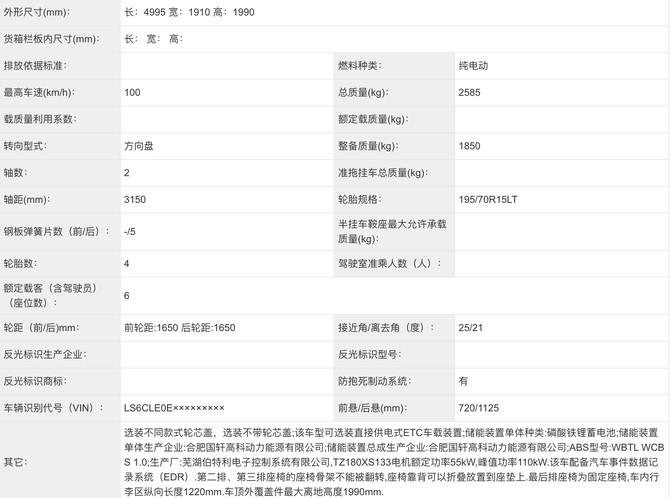This screenshot has height=498, width=672.
Task: Click the 接近角/离去角（度） label
Action: click(386, 328)
